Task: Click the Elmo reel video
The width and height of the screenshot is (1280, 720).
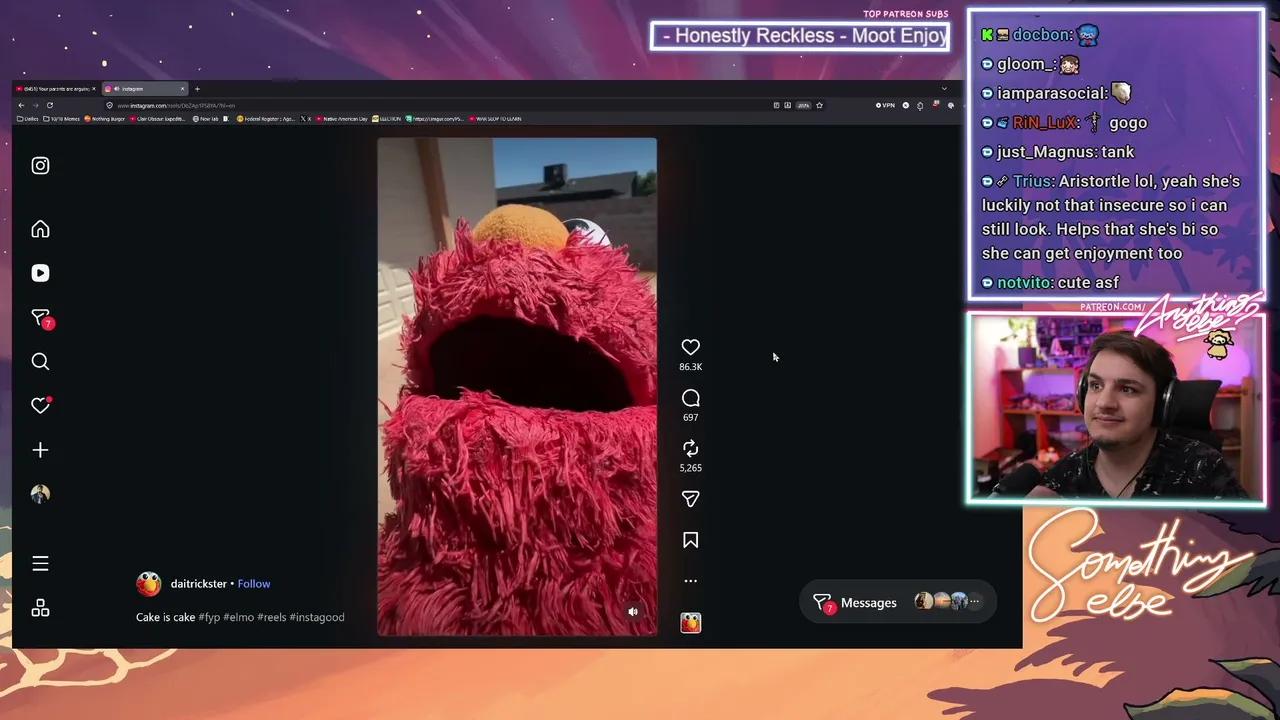Action: 517,387
